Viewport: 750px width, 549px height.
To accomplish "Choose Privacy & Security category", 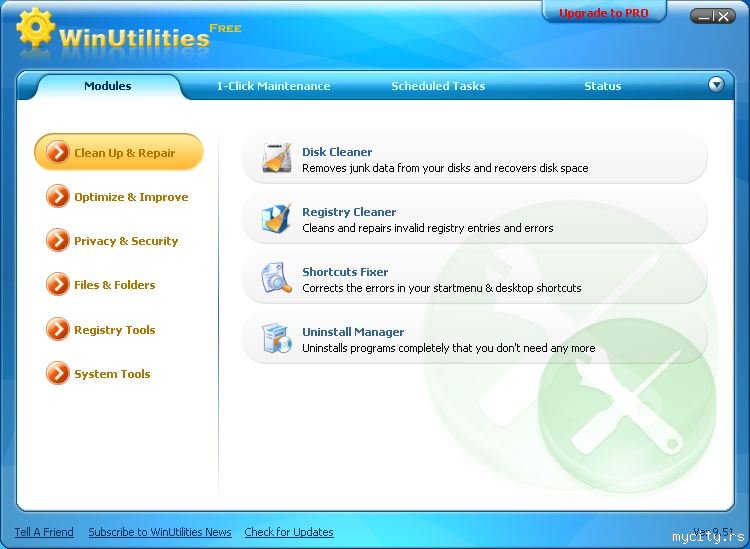I will 112,241.
